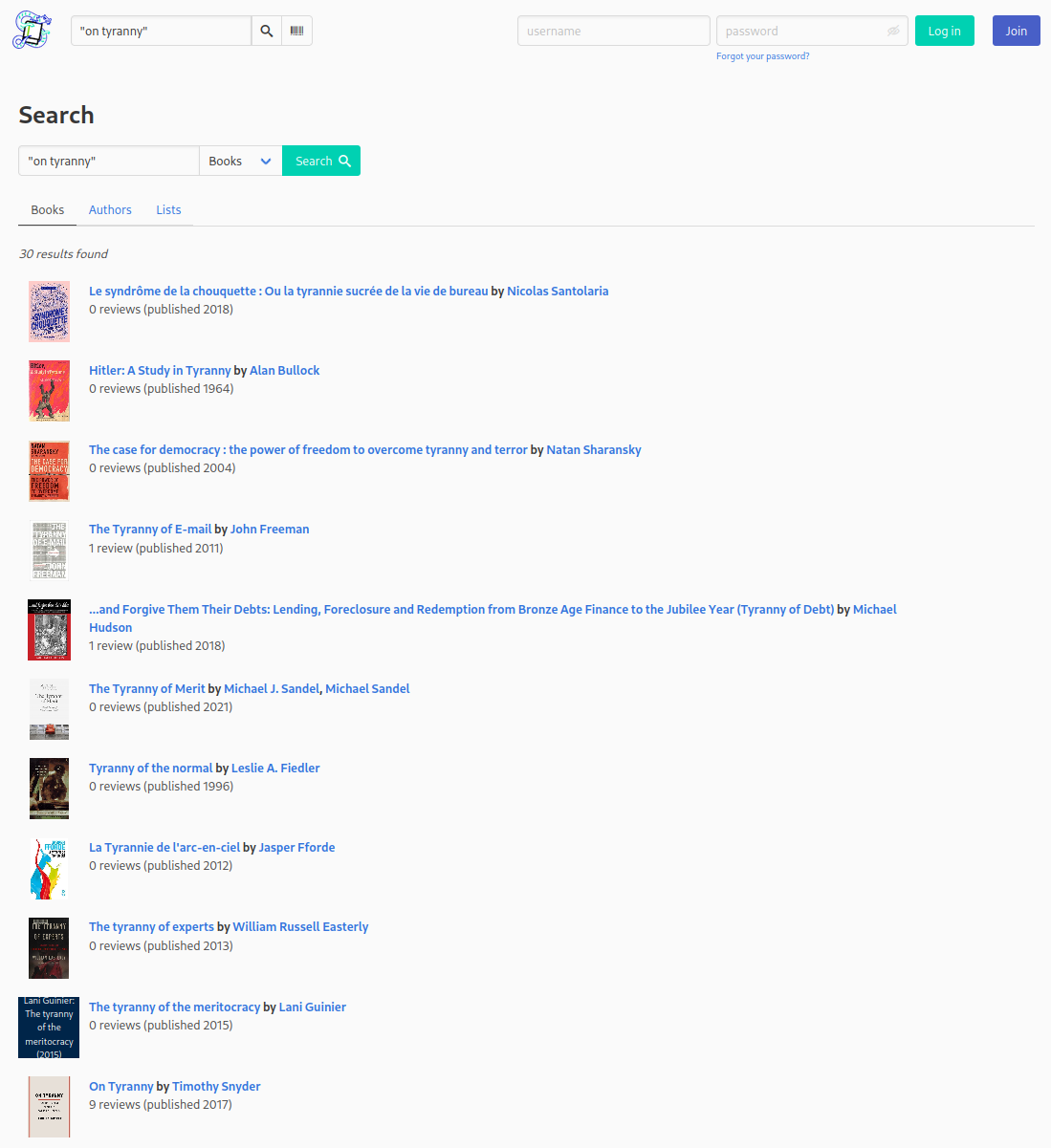Image resolution: width=1051 pixels, height=1148 pixels.
Task: Expand the Books search type dropdown
Action: click(240, 161)
